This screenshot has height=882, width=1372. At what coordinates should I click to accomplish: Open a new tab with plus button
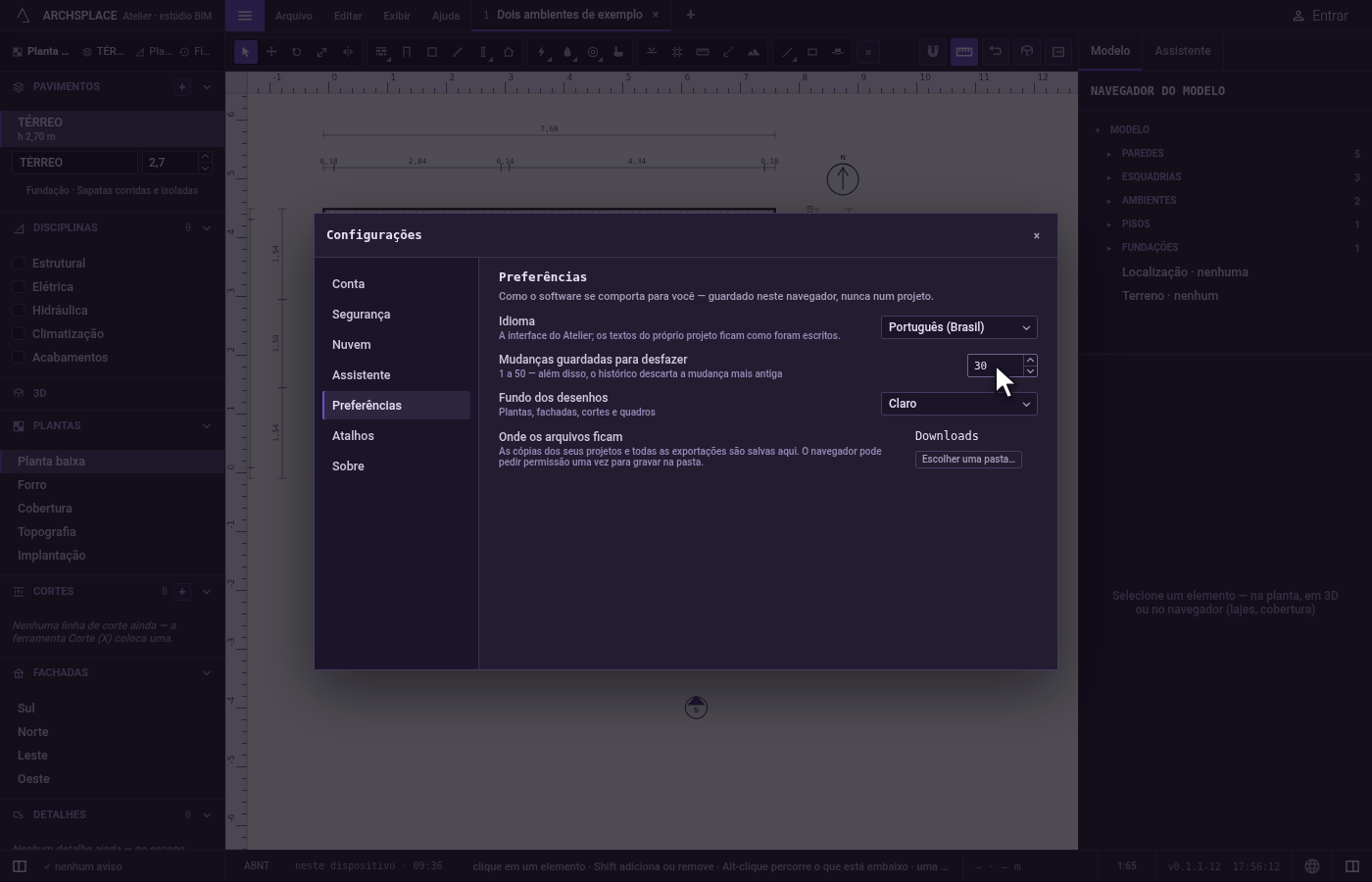(690, 15)
